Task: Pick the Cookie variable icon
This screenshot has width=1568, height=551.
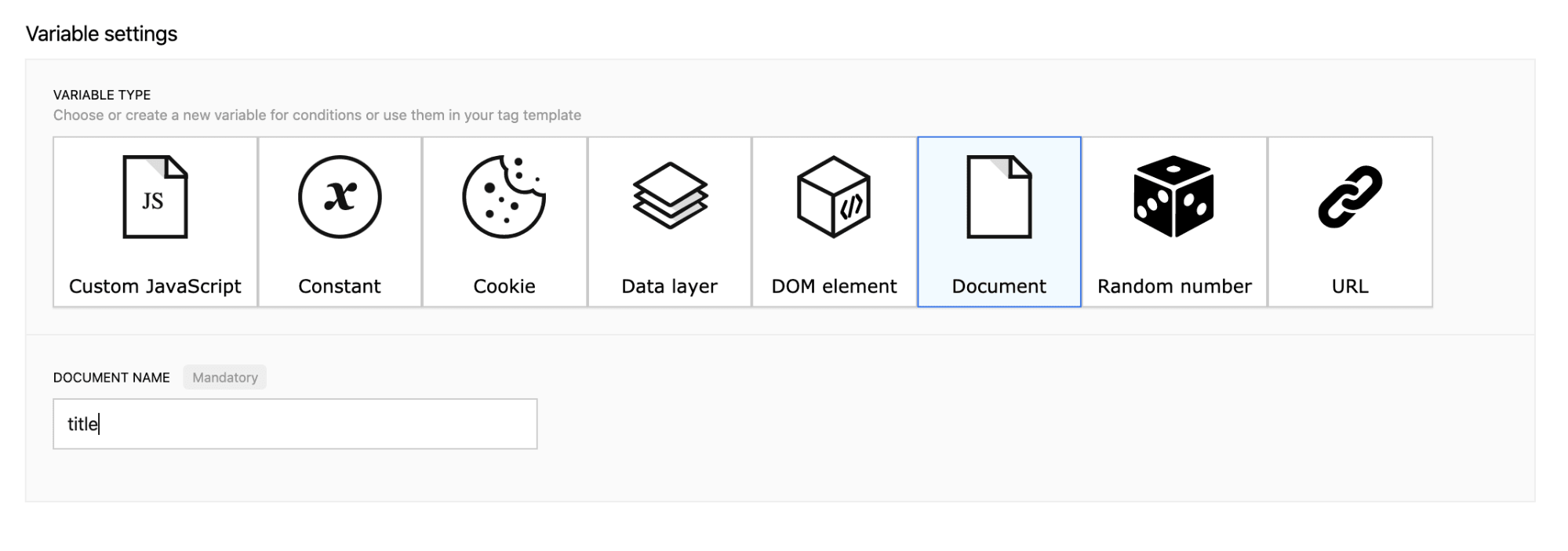Action: pos(504,197)
